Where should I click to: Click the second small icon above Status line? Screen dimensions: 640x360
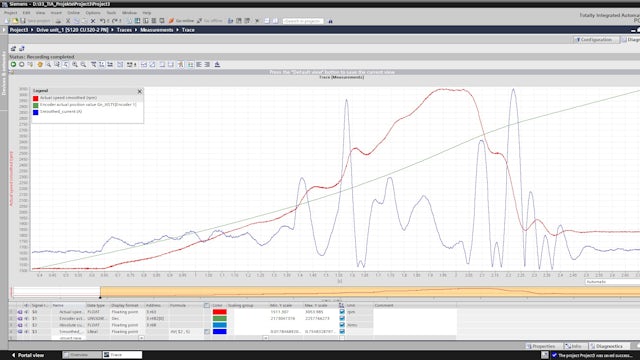(22, 49)
